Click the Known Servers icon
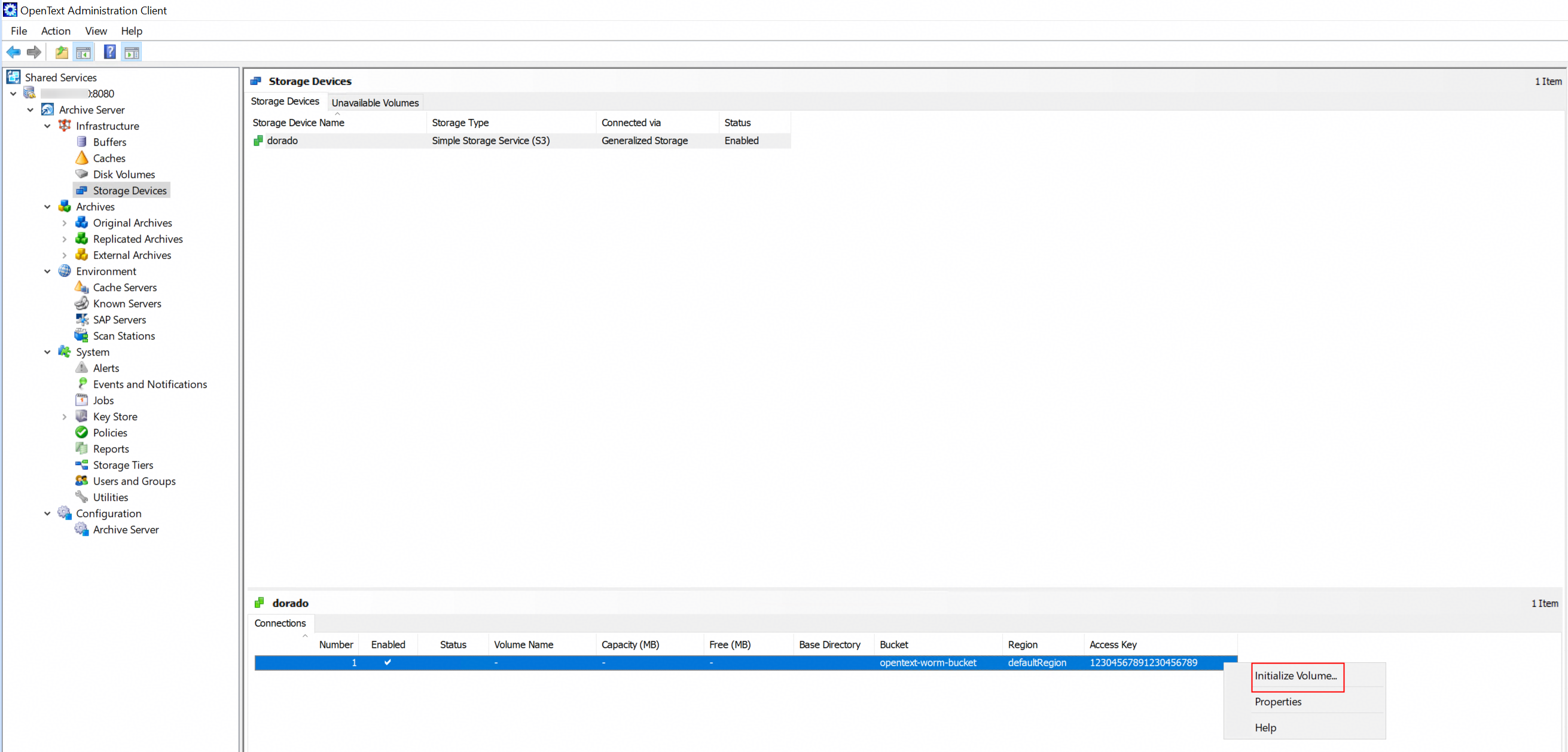The width and height of the screenshot is (1568, 752). (81, 304)
